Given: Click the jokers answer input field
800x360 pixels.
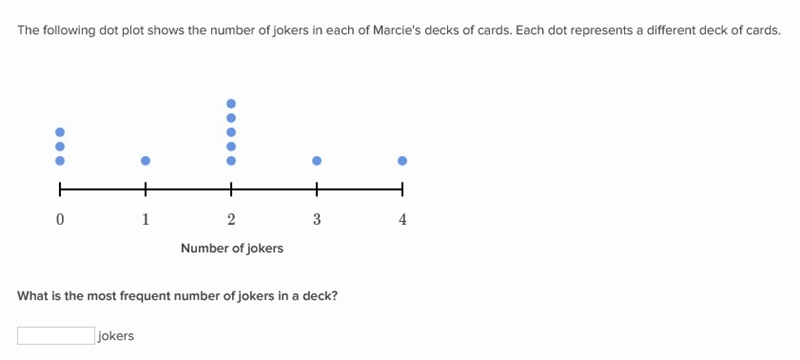Looking at the screenshot, I should pyautogui.click(x=56, y=336).
